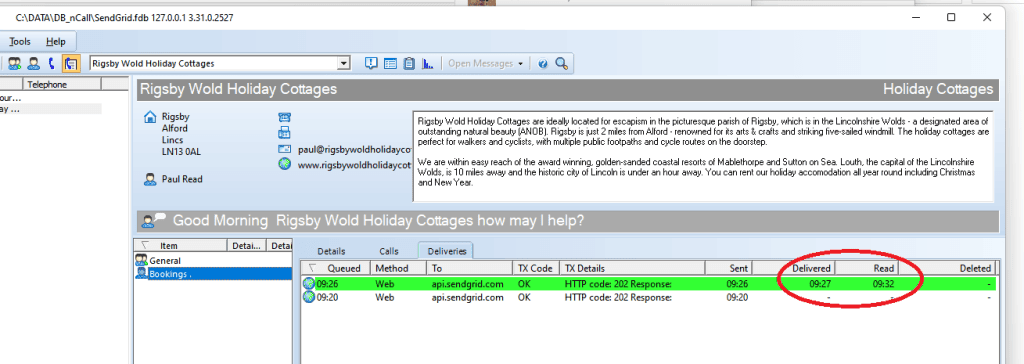Open the Open Messages dropdown arrow
The width and height of the screenshot is (1024, 364).
pyautogui.click(x=520, y=64)
